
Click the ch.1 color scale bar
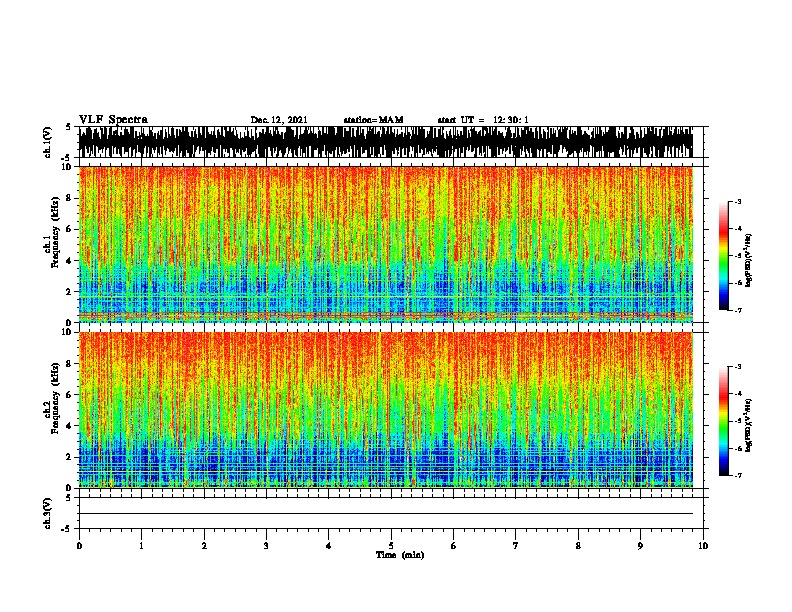[x=724, y=256]
